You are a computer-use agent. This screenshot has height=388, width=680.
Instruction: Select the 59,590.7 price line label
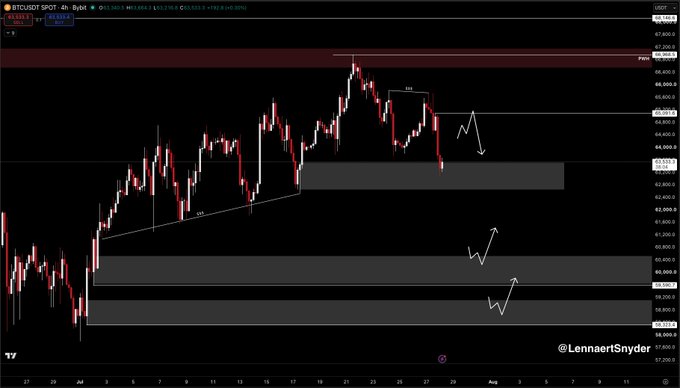coord(665,285)
